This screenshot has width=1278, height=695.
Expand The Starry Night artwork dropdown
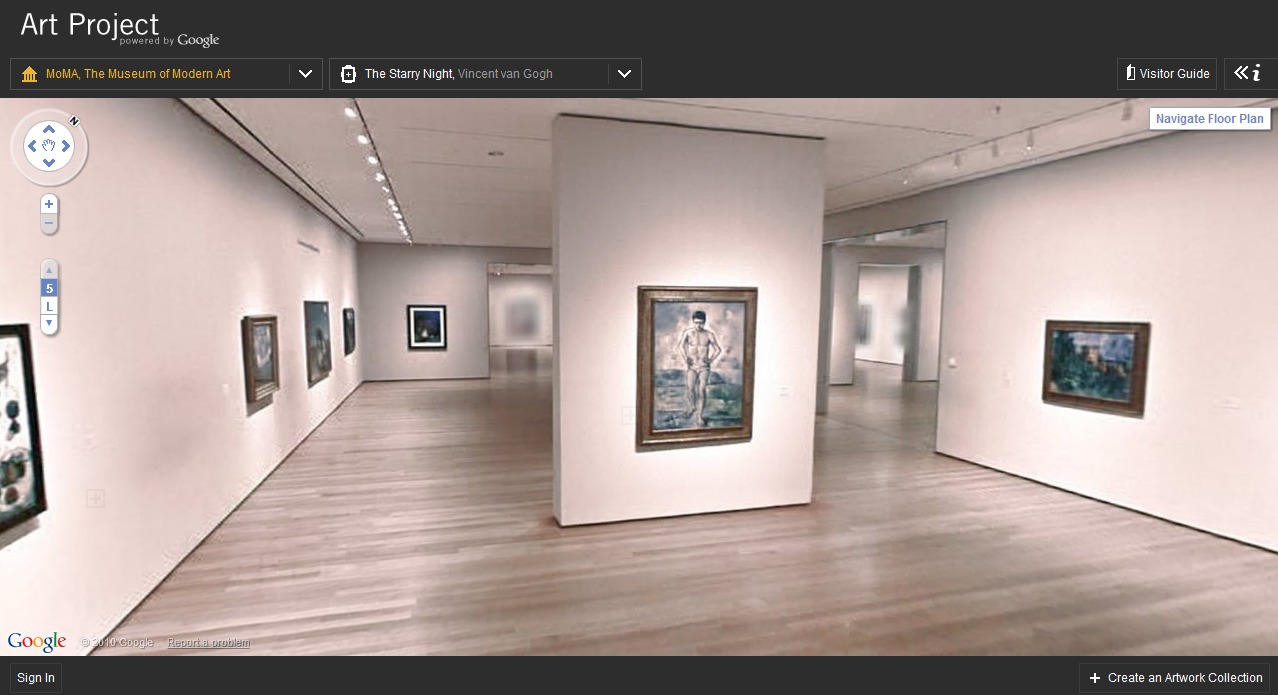[624, 74]
